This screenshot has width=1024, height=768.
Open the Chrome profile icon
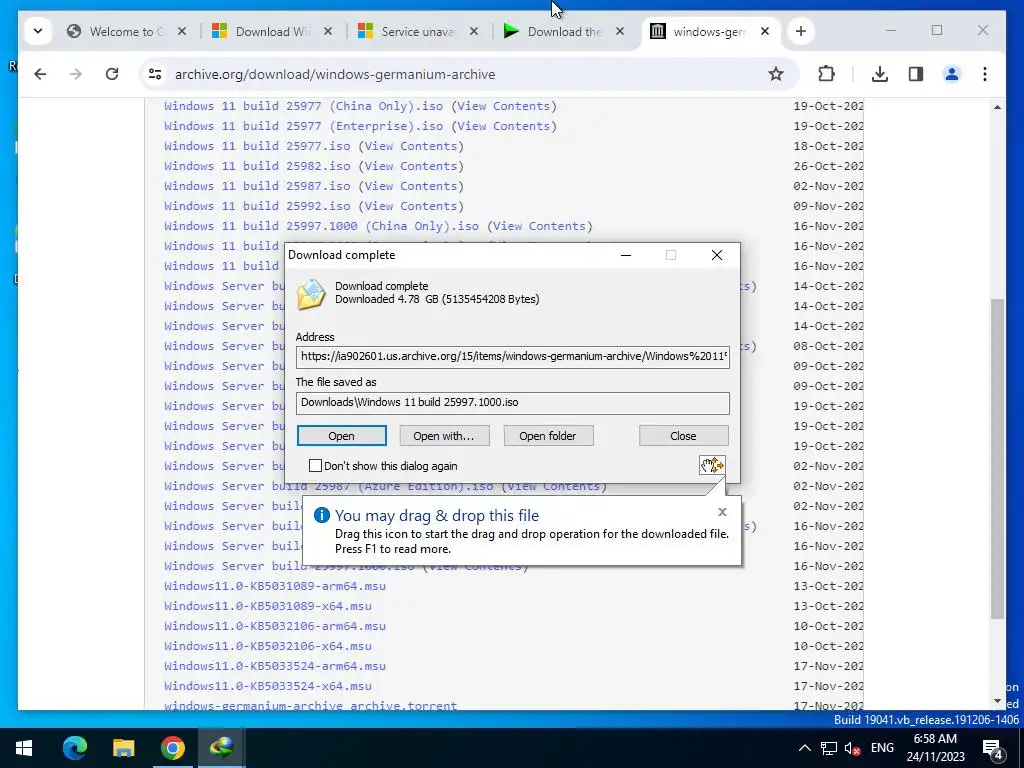coord(952,74)
